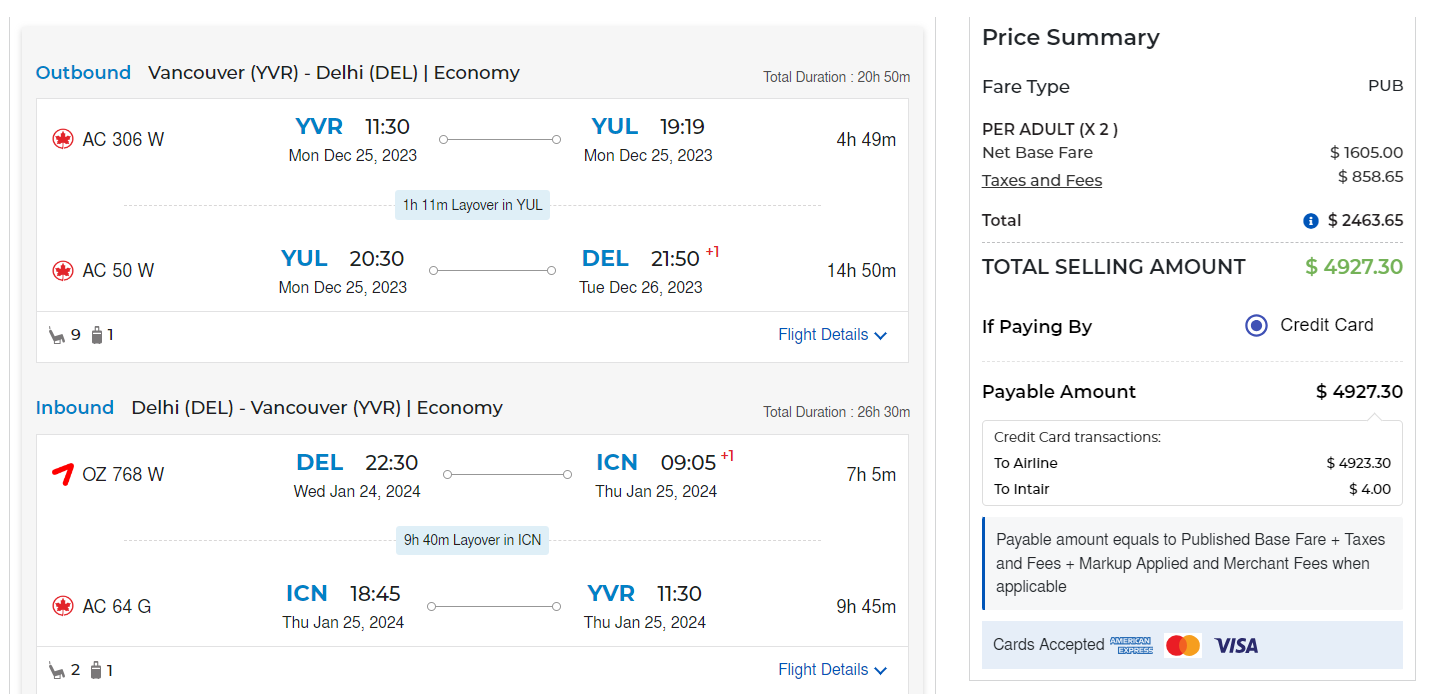
Task: Click the Asiana logo beside OZ 768 W
Action: coord(63,474)
